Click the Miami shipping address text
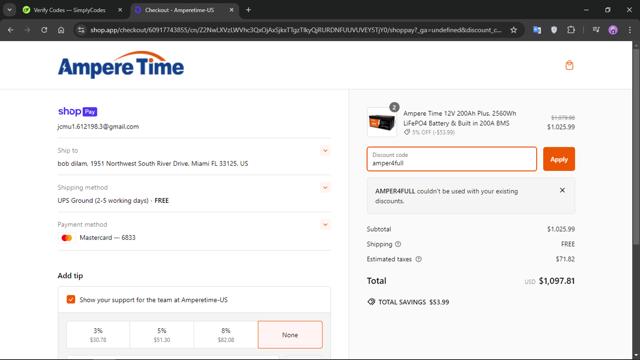Viewport: 640px width, 360px height. coord(153,163)
